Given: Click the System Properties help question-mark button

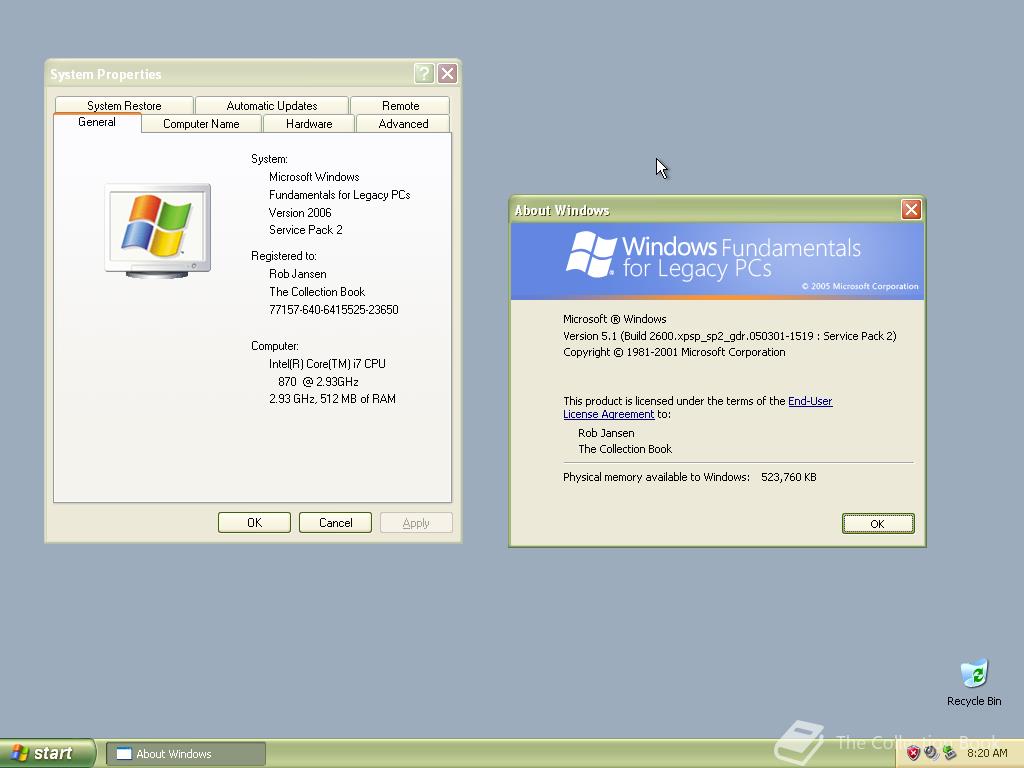Looking at the screenshot, I should click(x=424, y=73).
